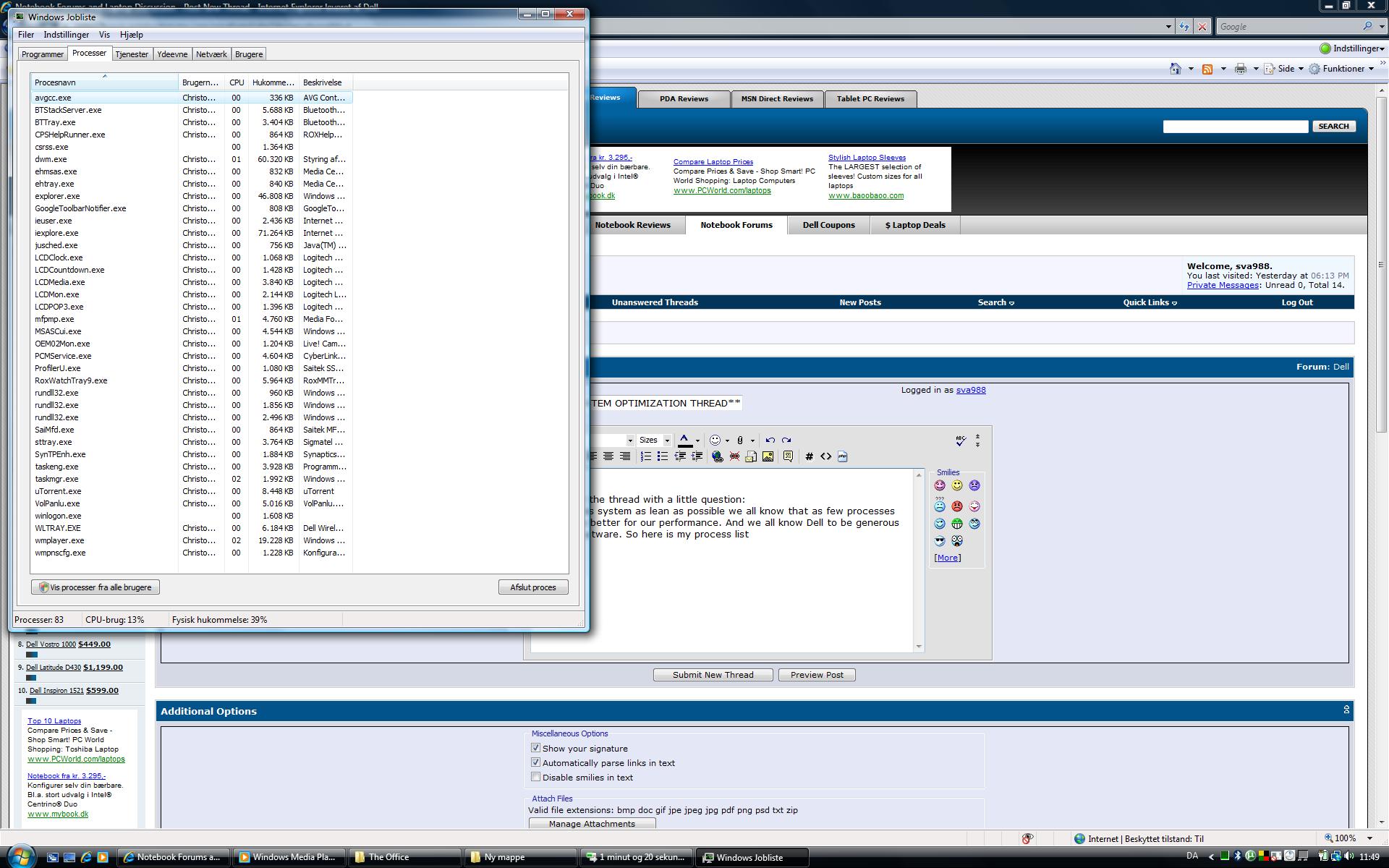Screen dimensions: 1389x868
Task: Insert the green big-grin smiley
Action: 956,523
